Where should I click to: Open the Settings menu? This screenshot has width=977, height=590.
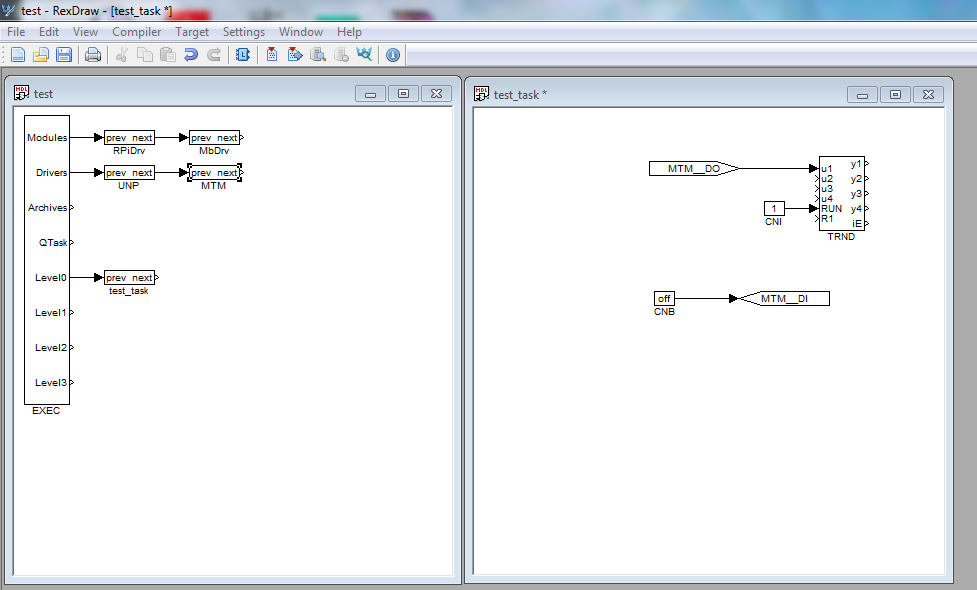point(244,32)
